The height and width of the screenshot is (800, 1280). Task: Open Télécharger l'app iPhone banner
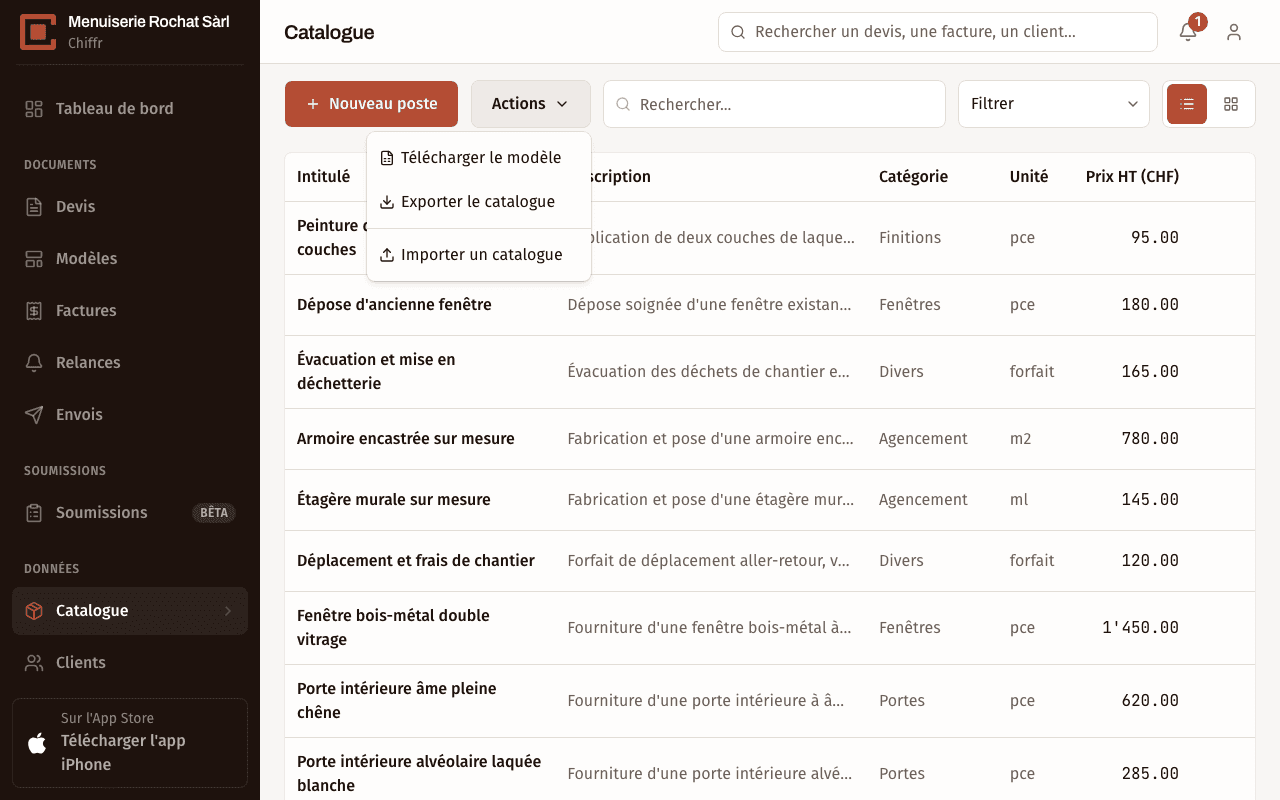(130, 743)
